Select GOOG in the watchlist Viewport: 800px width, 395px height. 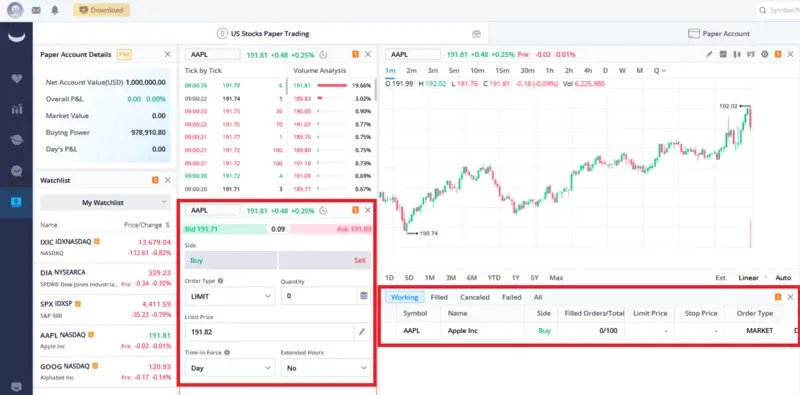[x=105, y=372]
